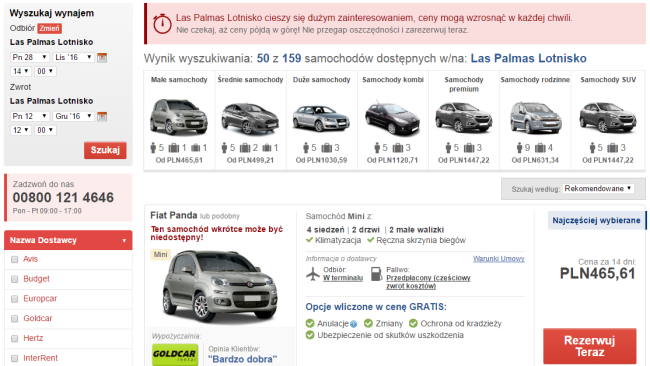Viewport: 650px width, 366px height.
Task: Click the Goldcar supplier name in filter
Action: [x=38, y=319]
